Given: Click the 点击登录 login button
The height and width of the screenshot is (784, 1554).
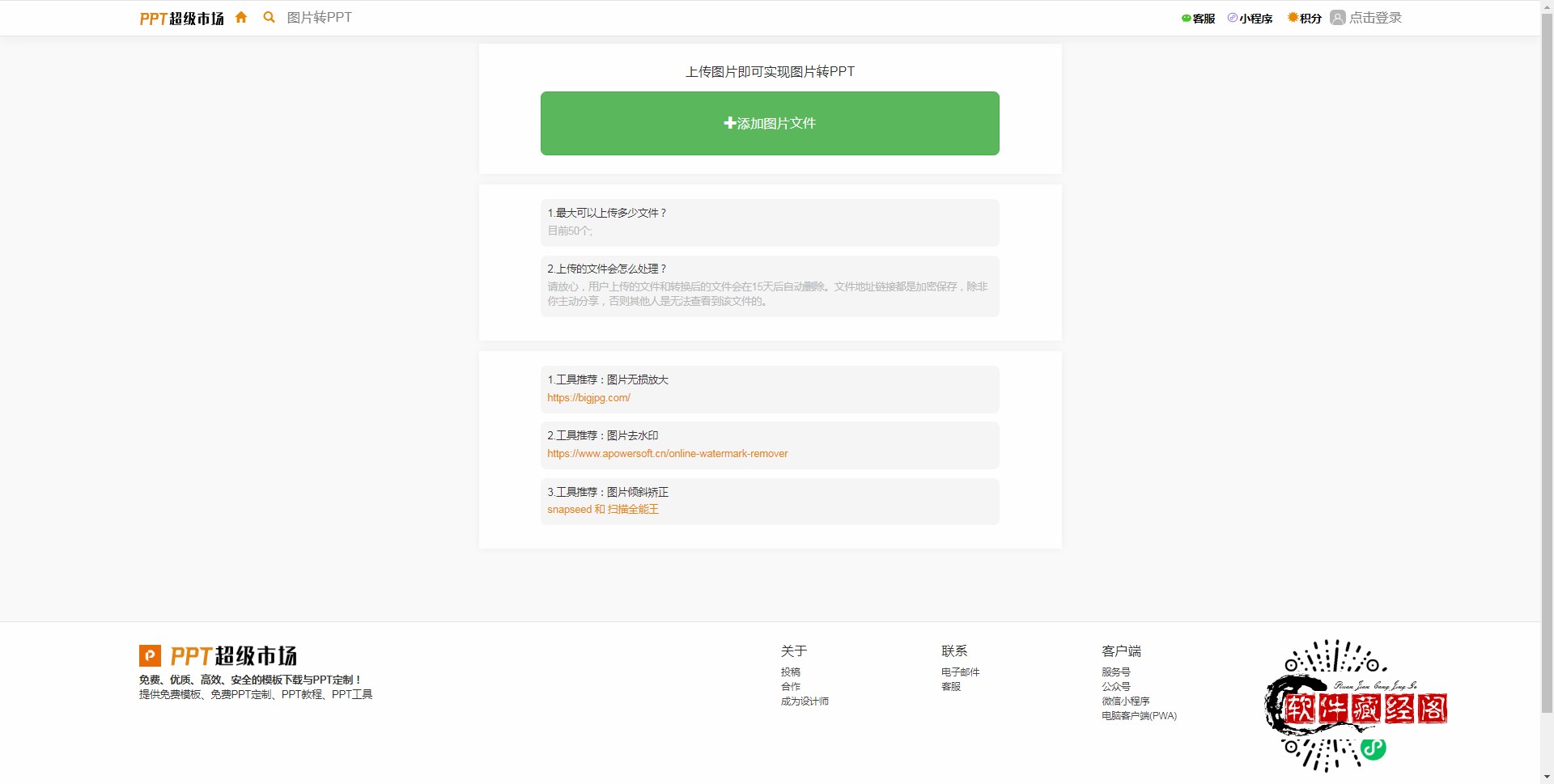Looking at the screenshot, I should click(1375, 17).
